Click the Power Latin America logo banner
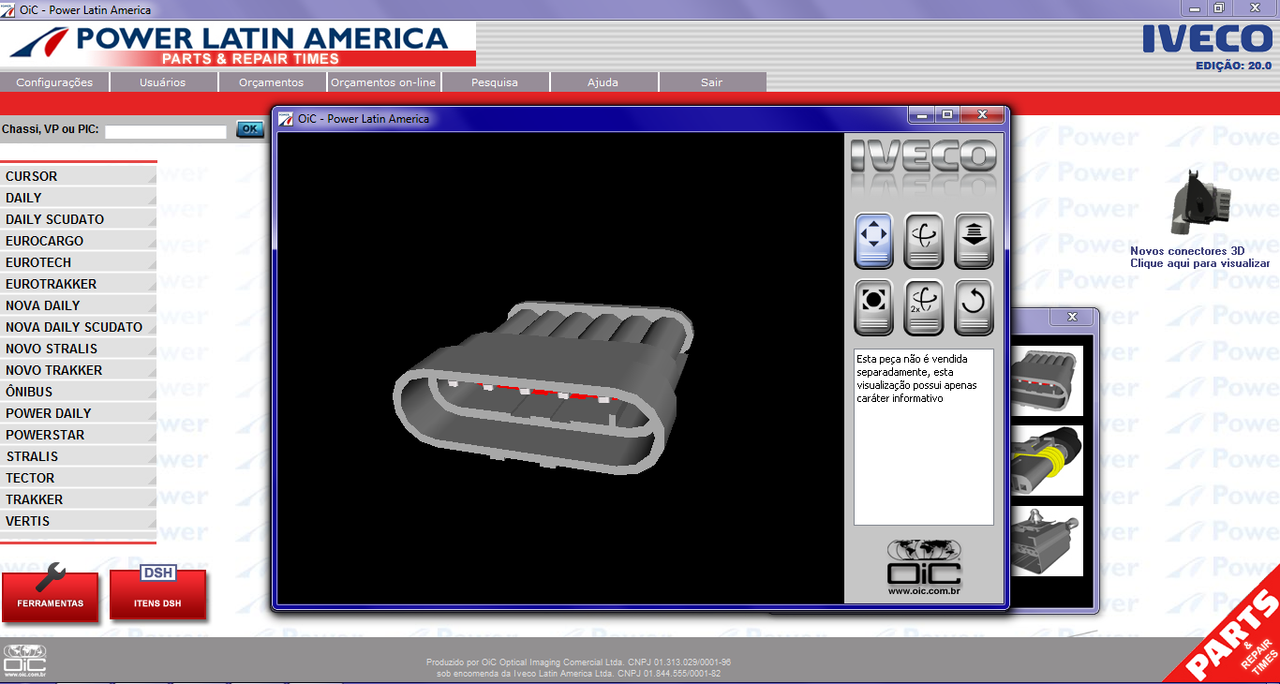This screenshot has height=684, width=1280. coord(238,45)
